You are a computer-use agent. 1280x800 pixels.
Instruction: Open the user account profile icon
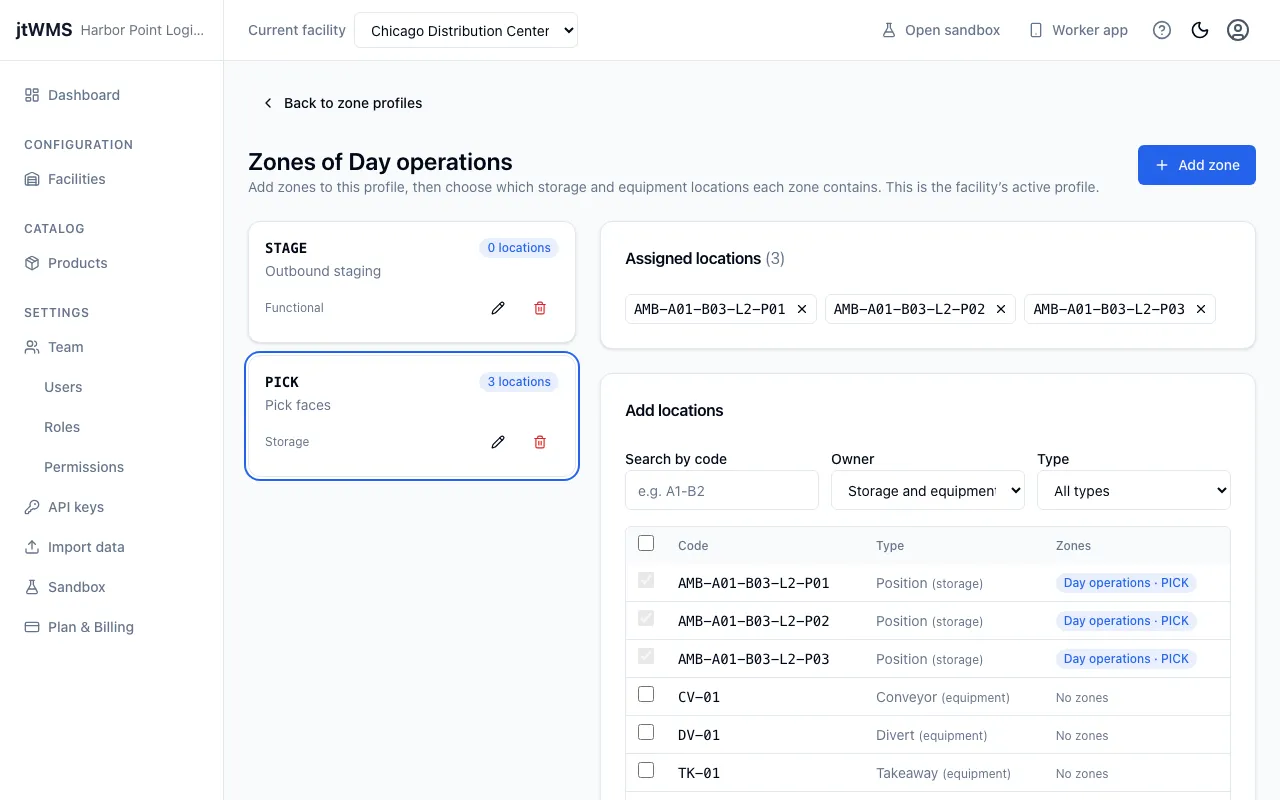(x=1238, y=30)
